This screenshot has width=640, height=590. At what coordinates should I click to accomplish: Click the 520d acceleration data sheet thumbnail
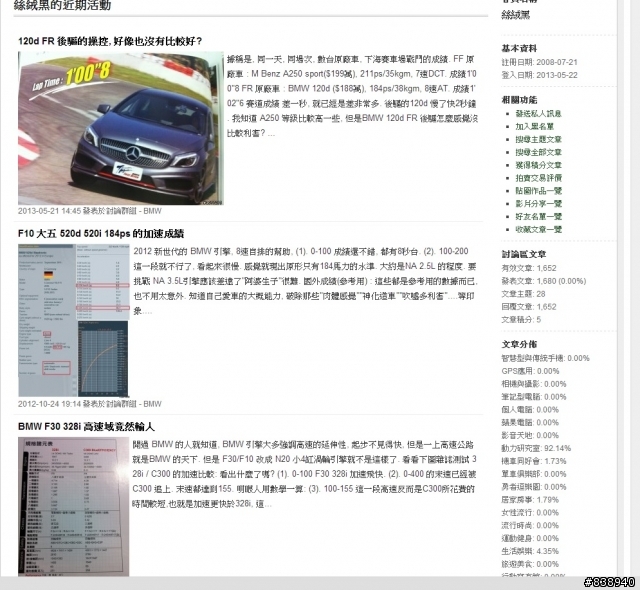pos(74,321)
